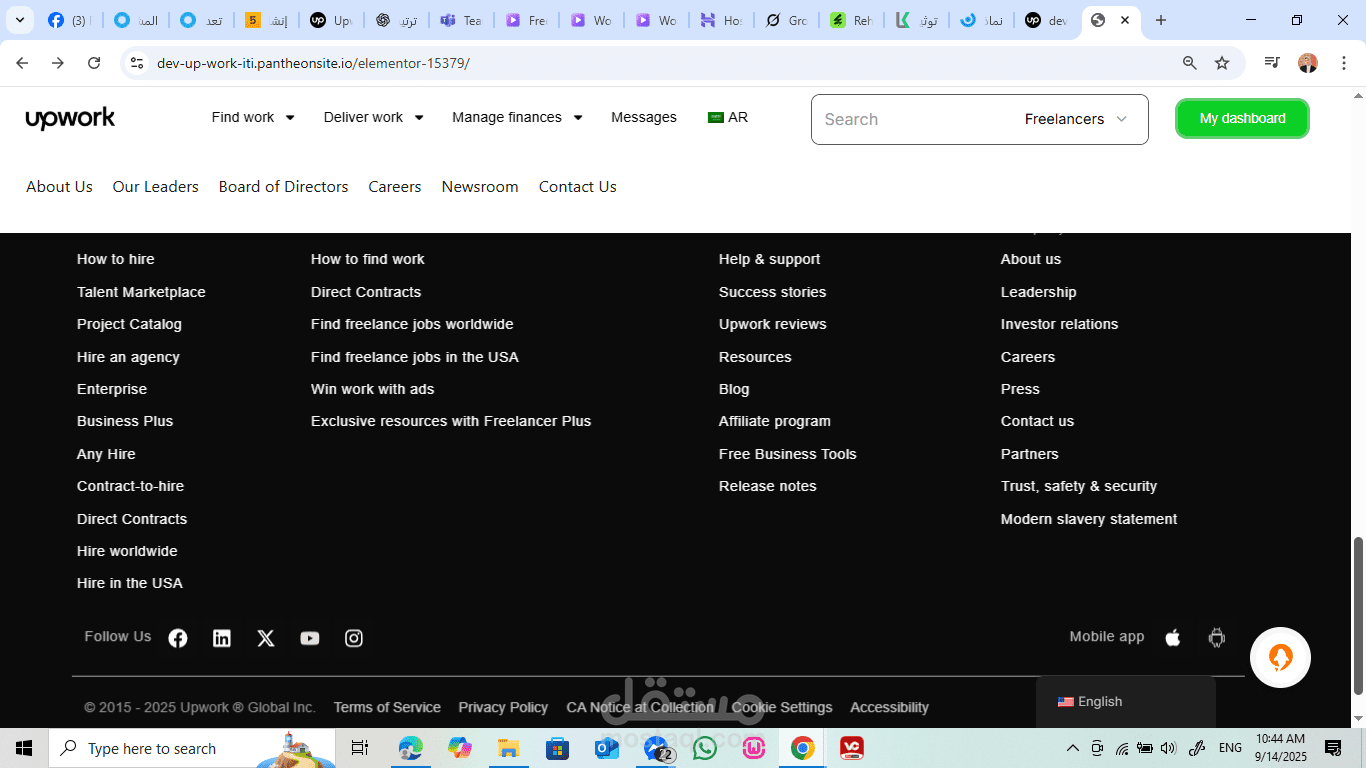Open a new browser tab with plus
This screenshot has width=1366, height=768.
click(x=1161, y=20)
